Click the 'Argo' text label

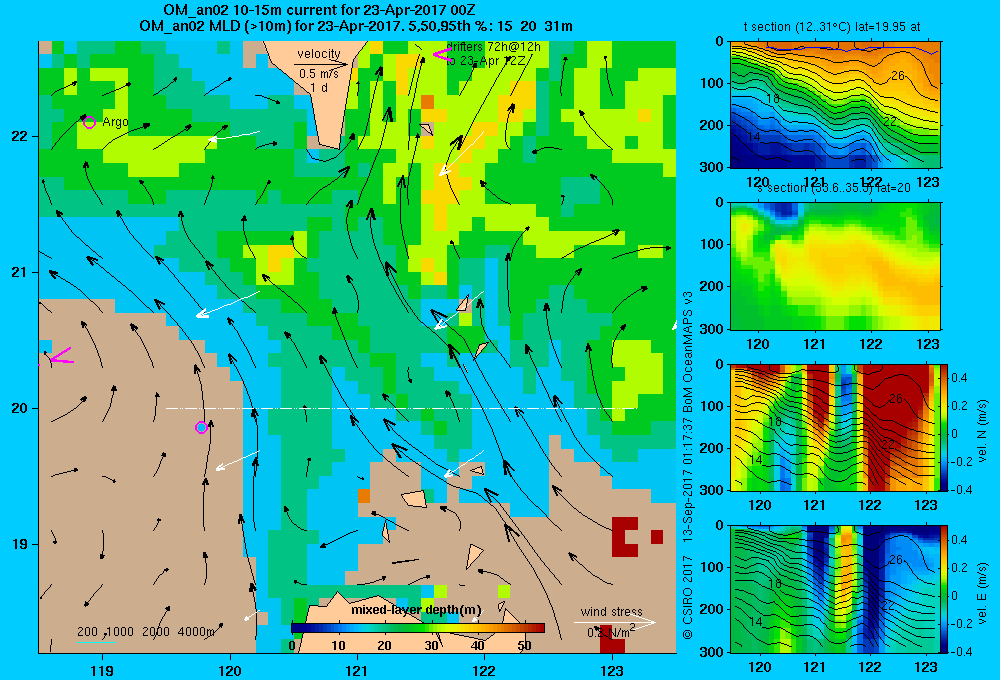click(x=115, y=122)
